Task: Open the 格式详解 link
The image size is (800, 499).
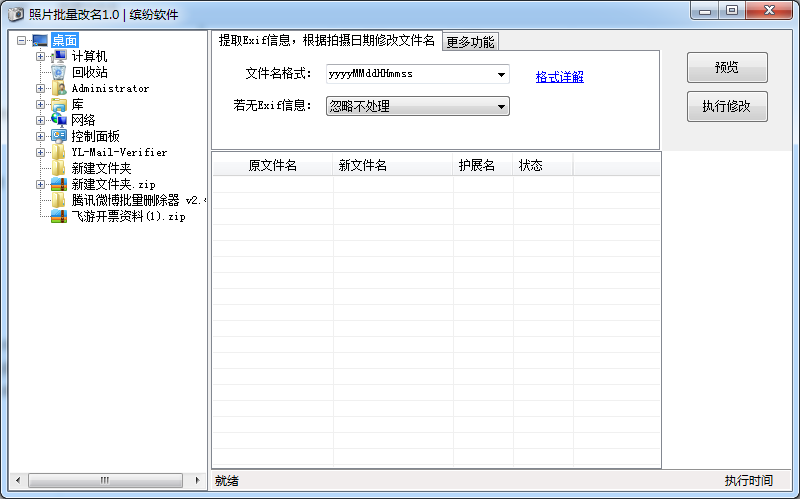Action: click(559, 77)
